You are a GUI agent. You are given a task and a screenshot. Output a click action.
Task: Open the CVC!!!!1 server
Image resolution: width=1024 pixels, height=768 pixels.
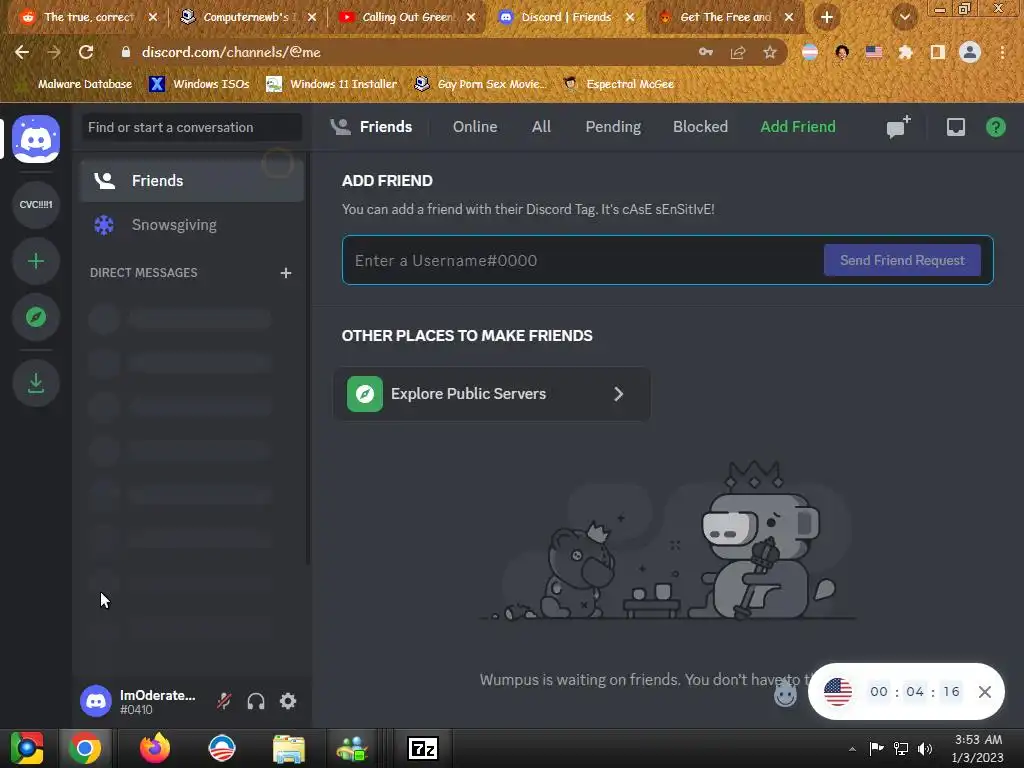tap(36, 204)
